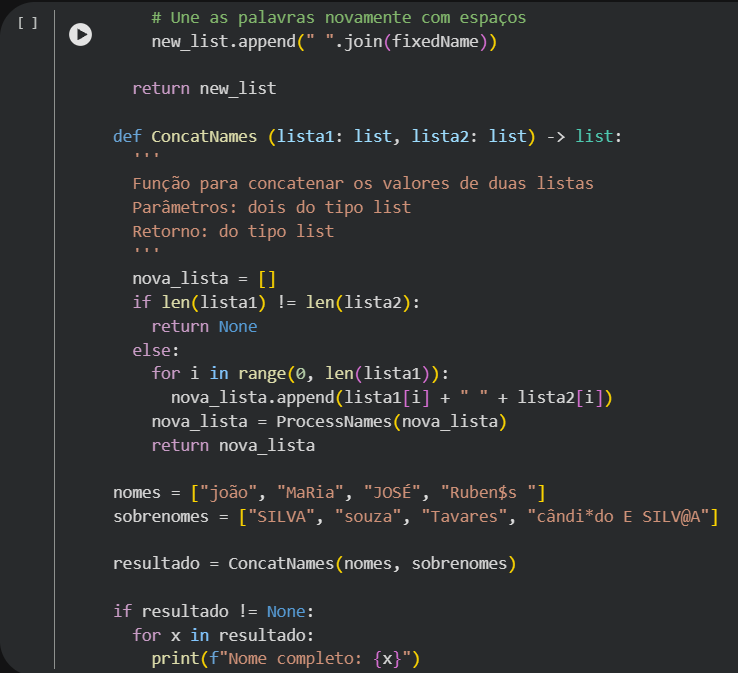The image size is (738, 673).
Task: Click the print 'Nome completo: {x}' line
Action: pyautogui.click(x=286, y=659)
